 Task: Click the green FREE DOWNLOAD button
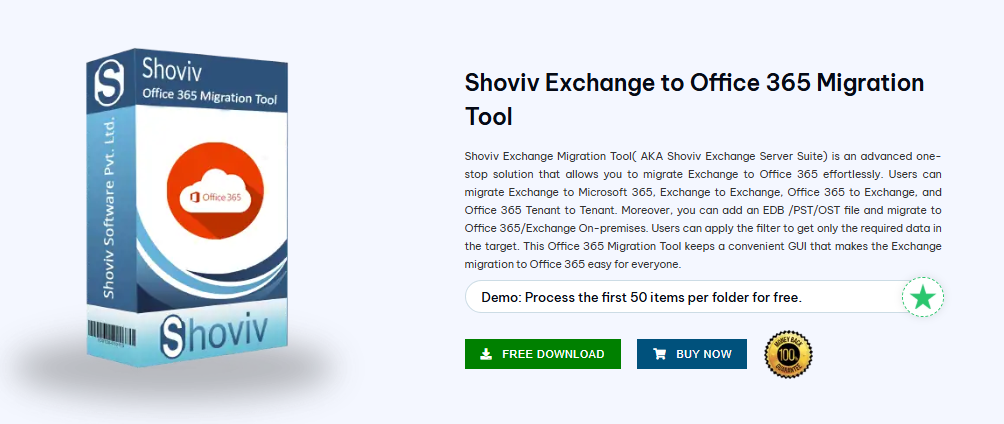542,354
